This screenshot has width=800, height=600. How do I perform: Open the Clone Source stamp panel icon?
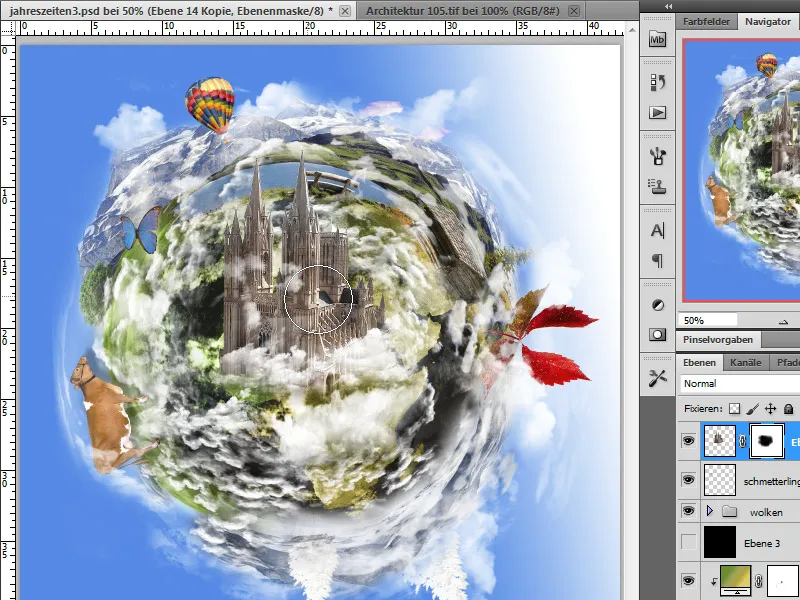[x=657, y=186]
